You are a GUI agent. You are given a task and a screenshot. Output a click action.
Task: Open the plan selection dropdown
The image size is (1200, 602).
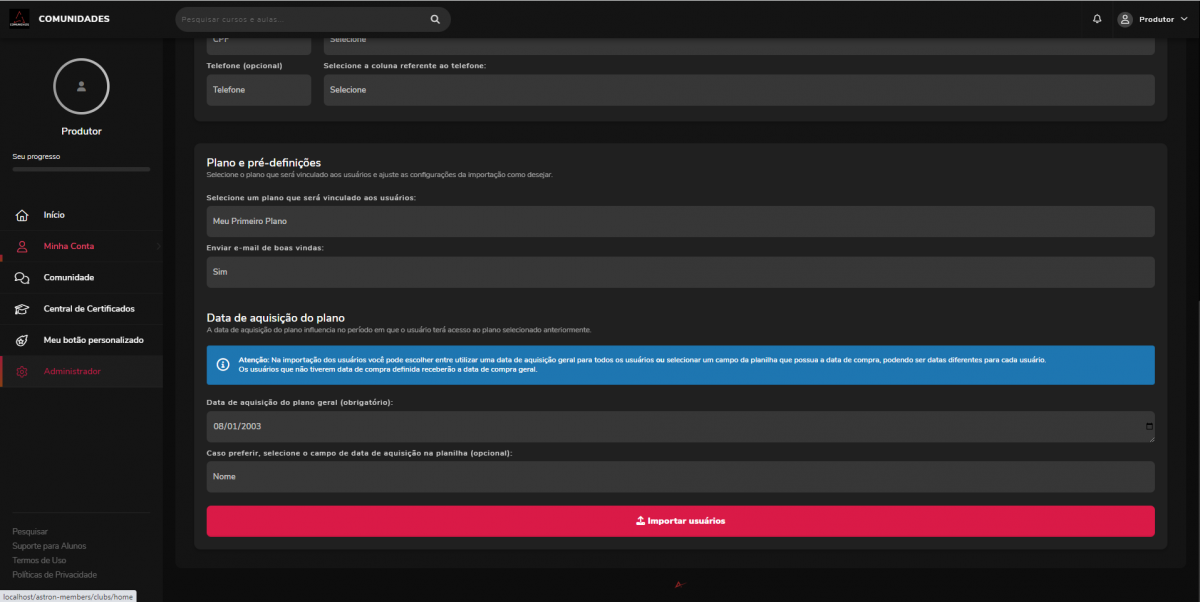point(680,221)
